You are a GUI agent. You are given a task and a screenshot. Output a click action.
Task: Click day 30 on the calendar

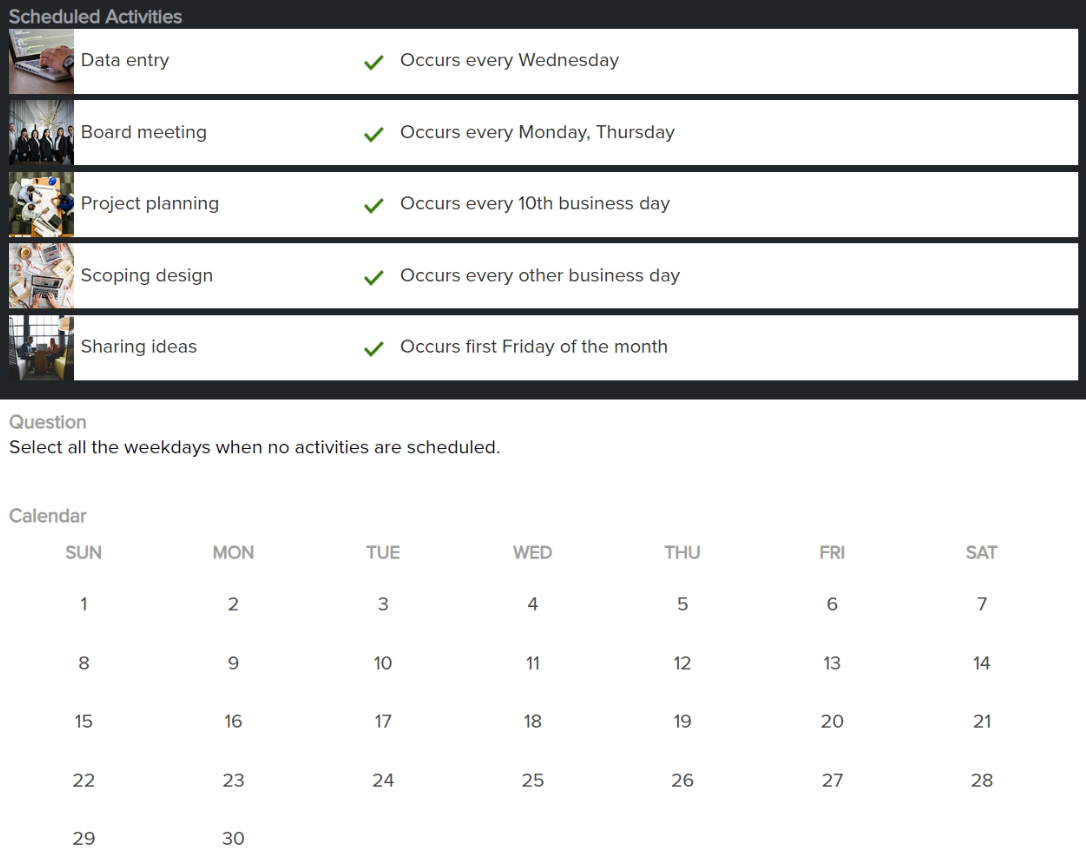pyautogui.click(x=233, y=838)
